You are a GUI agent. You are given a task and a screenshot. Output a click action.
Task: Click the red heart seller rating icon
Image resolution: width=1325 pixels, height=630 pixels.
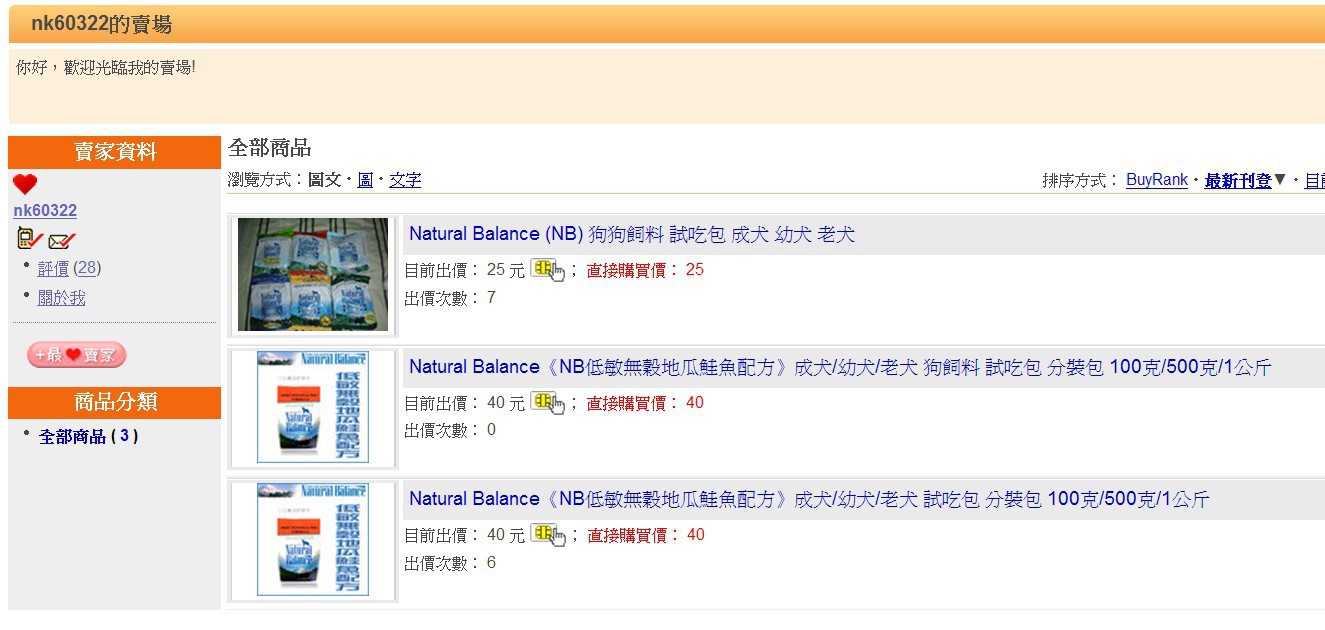pos(25,185)
